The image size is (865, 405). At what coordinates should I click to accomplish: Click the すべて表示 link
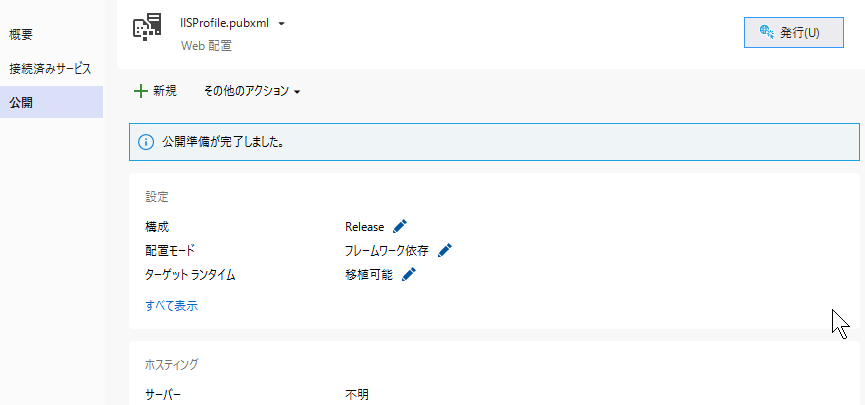pos(172,306)
